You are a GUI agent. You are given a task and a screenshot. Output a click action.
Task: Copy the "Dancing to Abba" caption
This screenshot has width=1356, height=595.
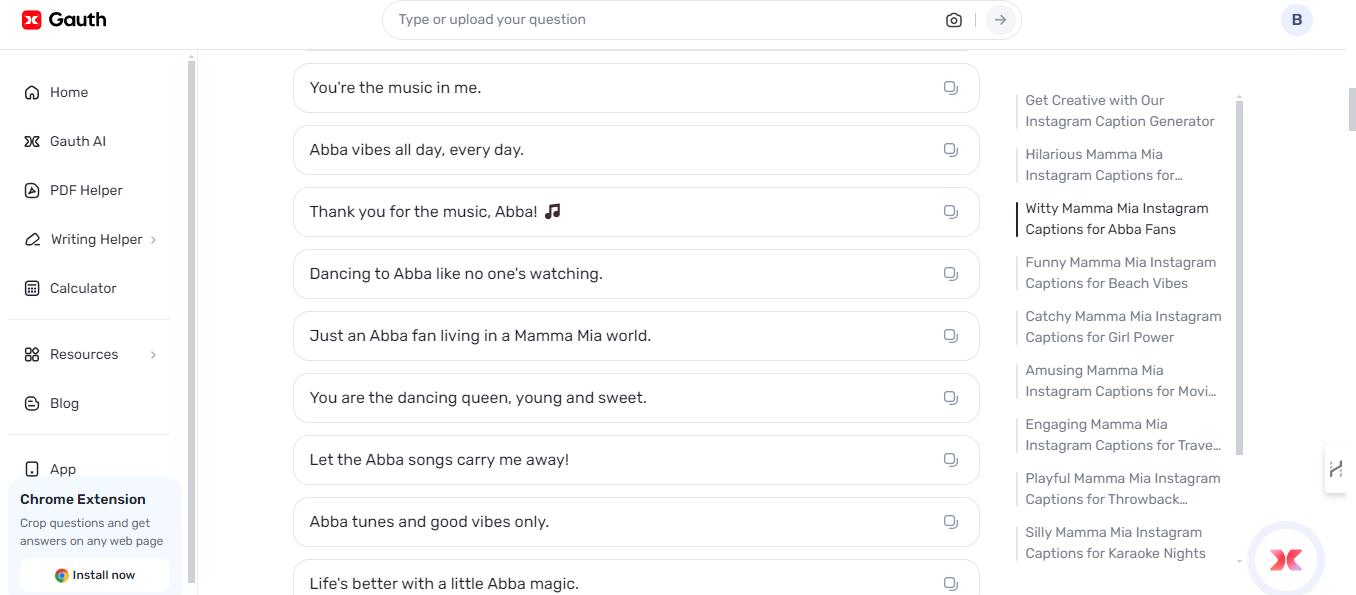tap(951, 274)
